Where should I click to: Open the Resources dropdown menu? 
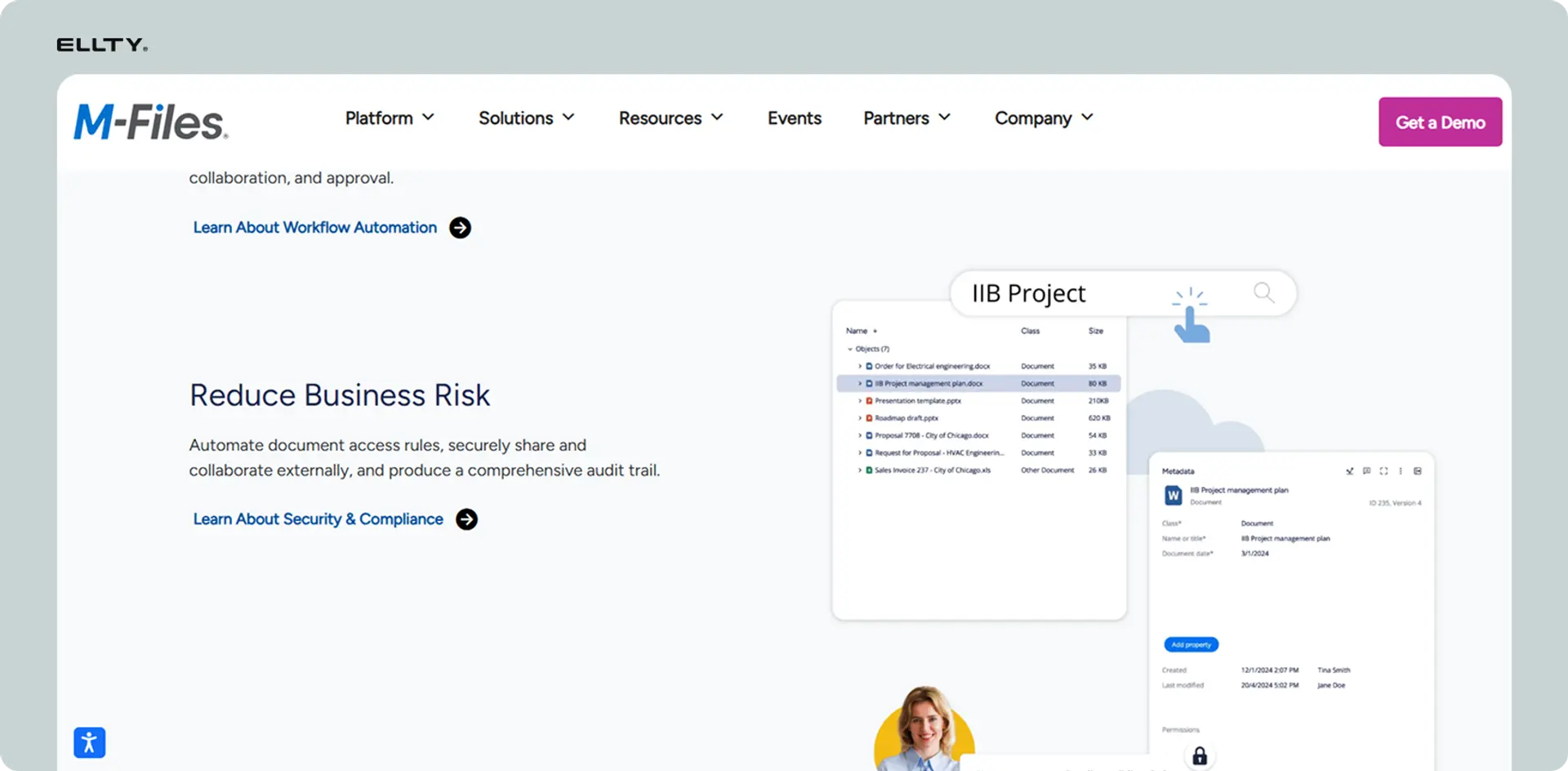point(671,118)
